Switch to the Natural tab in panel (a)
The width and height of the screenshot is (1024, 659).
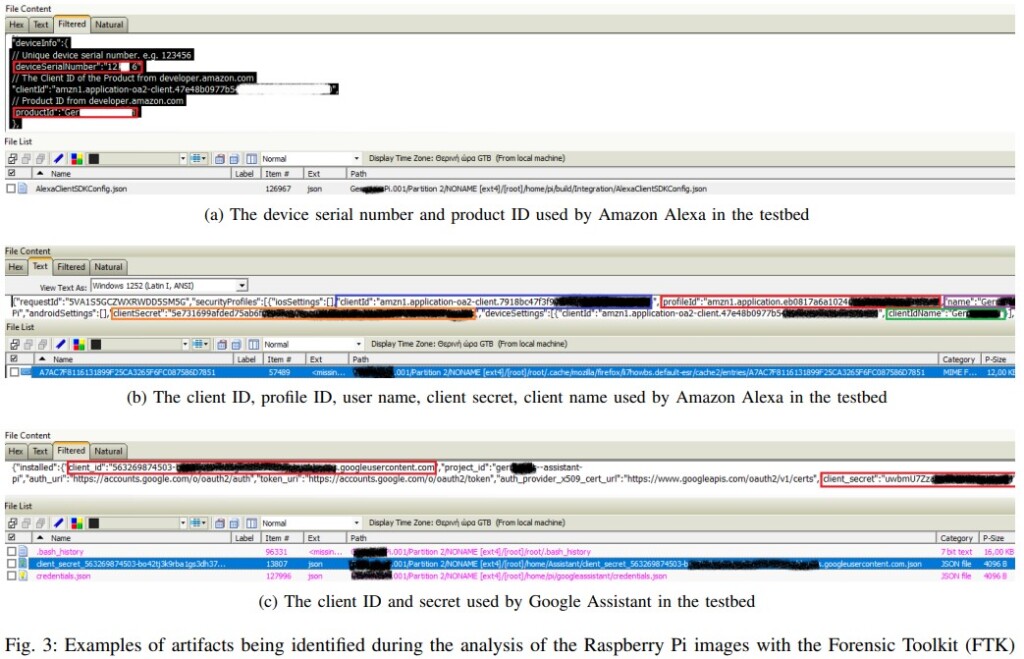pyautogui.click(x=109, y=25)
